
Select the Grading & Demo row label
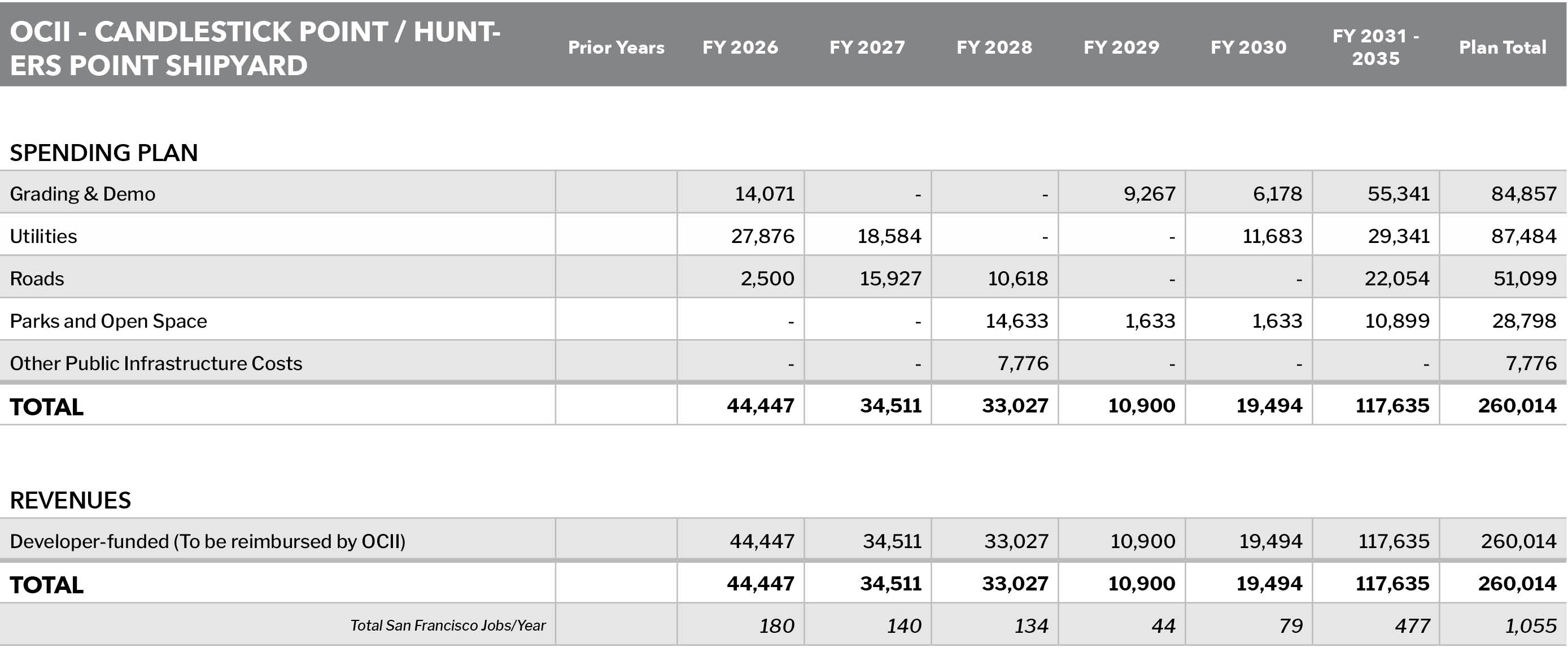click(x=83, y=194)
